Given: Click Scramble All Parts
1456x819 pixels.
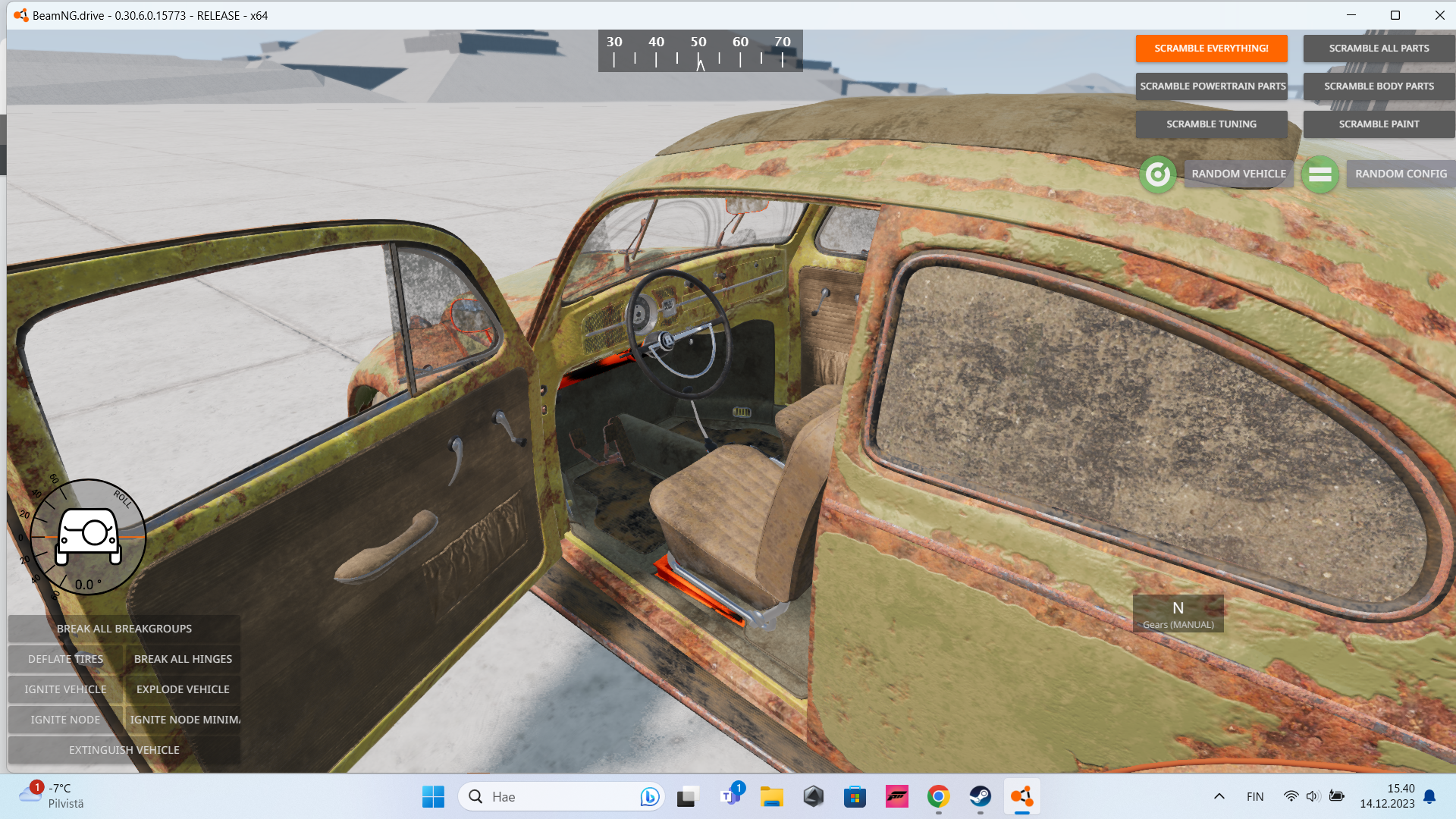Looking at the screenshot, I should [1378, 48].
